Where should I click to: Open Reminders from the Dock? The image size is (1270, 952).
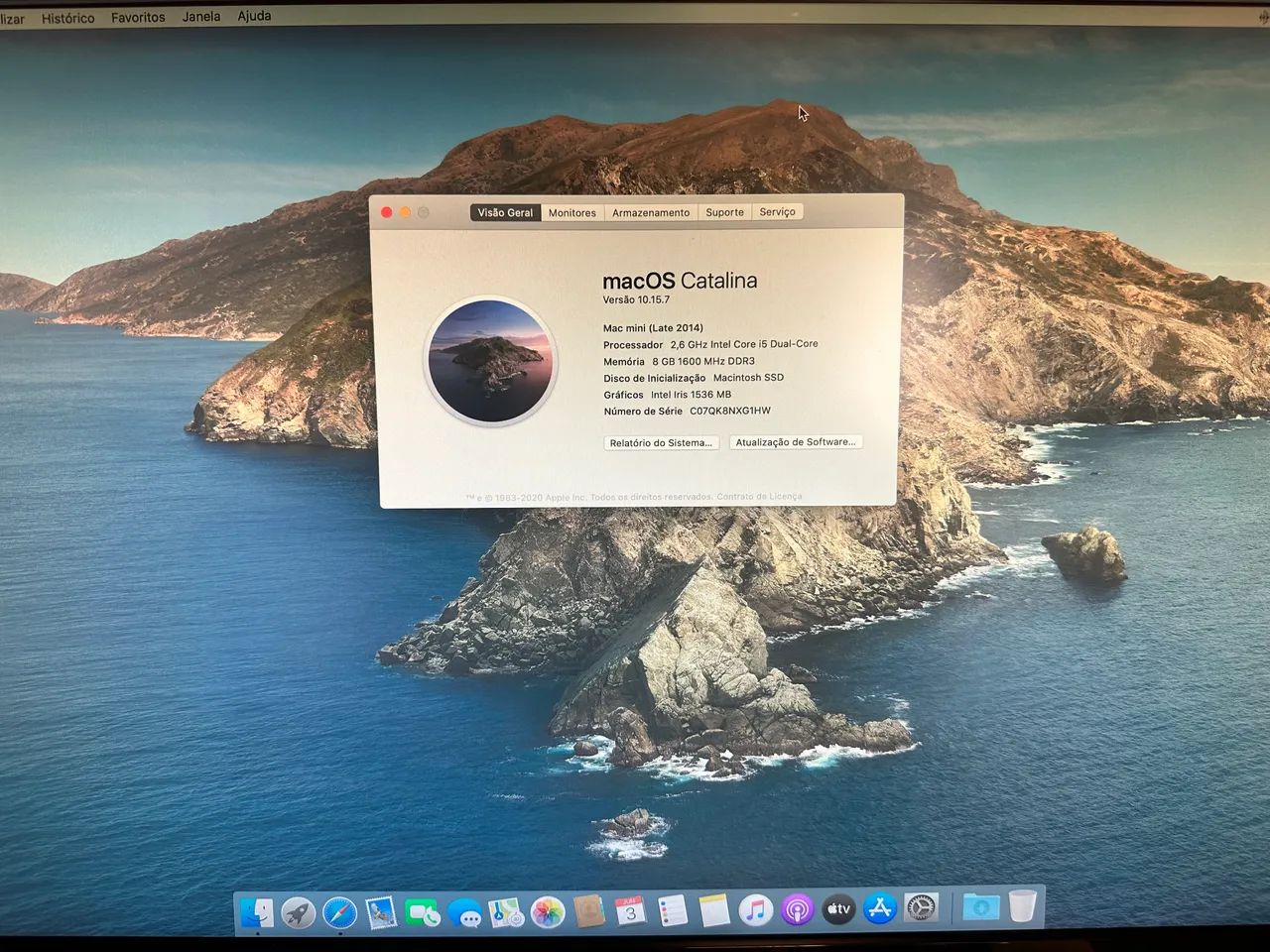(673, 910)
